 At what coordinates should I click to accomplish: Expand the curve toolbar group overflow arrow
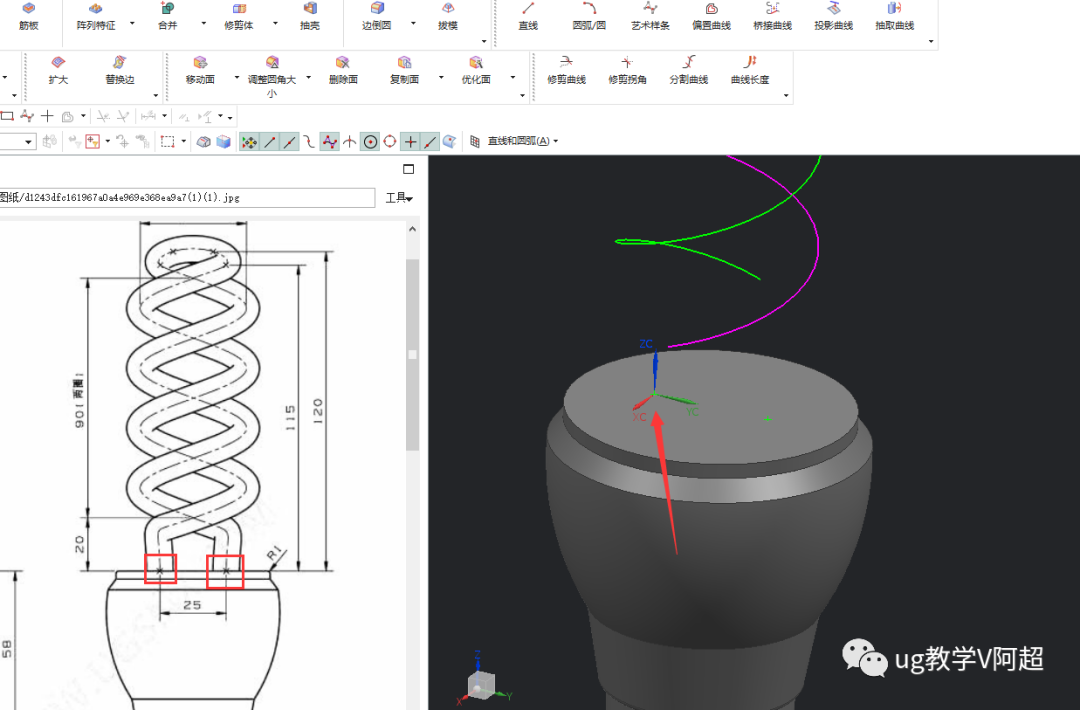(x=931, y=41)
